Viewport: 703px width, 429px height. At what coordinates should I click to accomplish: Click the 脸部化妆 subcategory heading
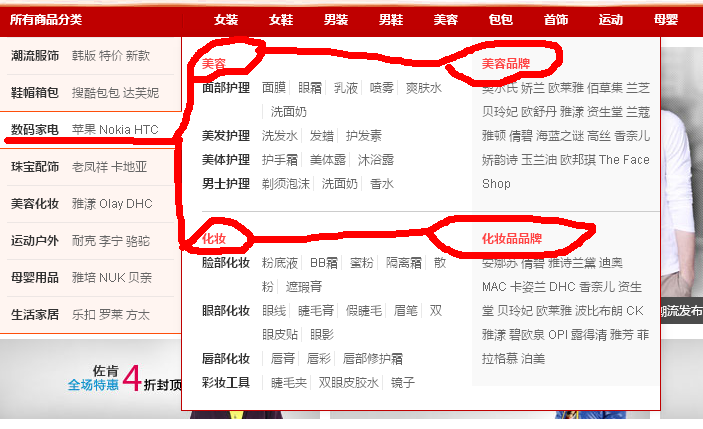point(226,263)
